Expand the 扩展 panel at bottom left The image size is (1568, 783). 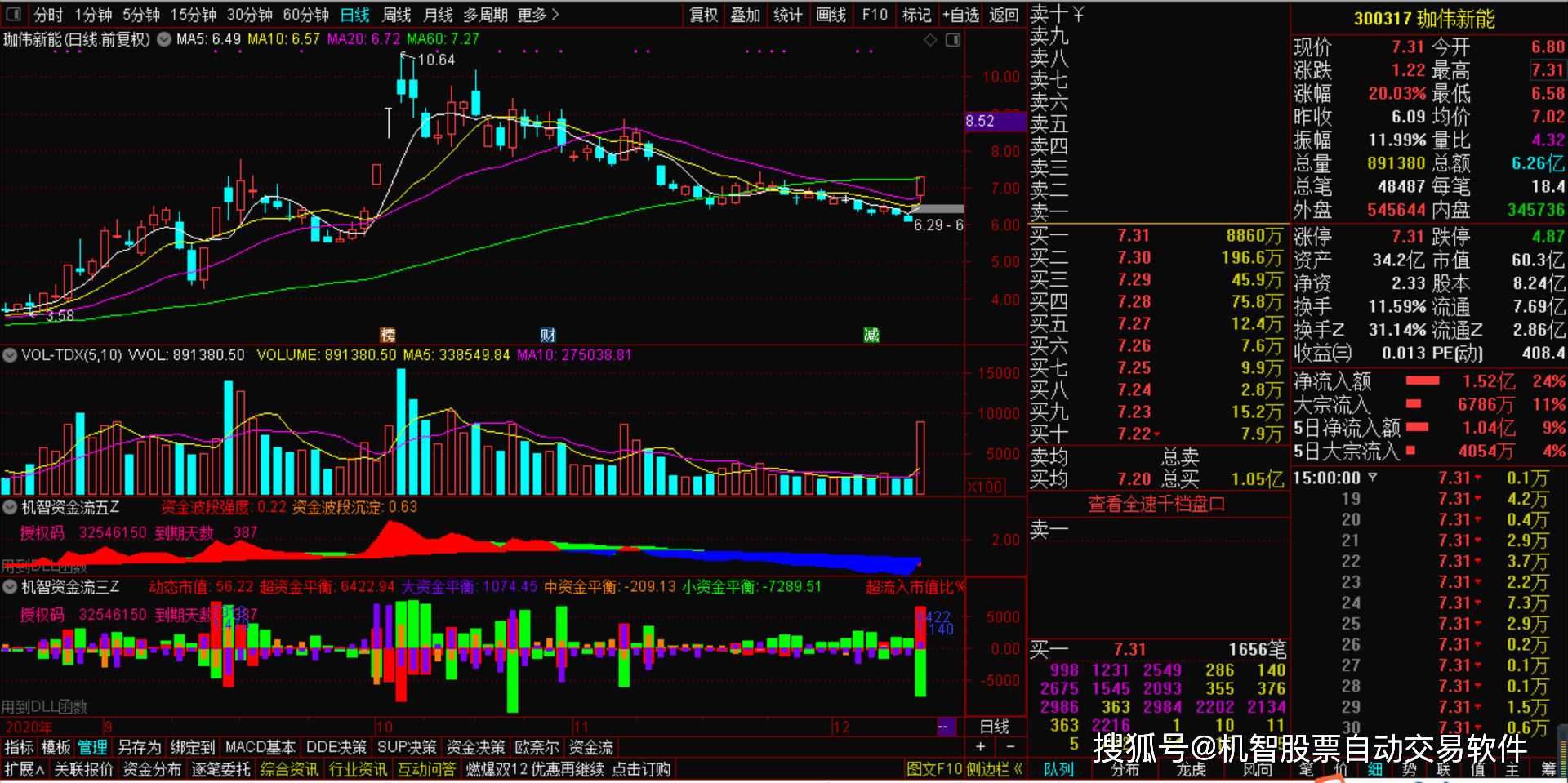[24, 769]
